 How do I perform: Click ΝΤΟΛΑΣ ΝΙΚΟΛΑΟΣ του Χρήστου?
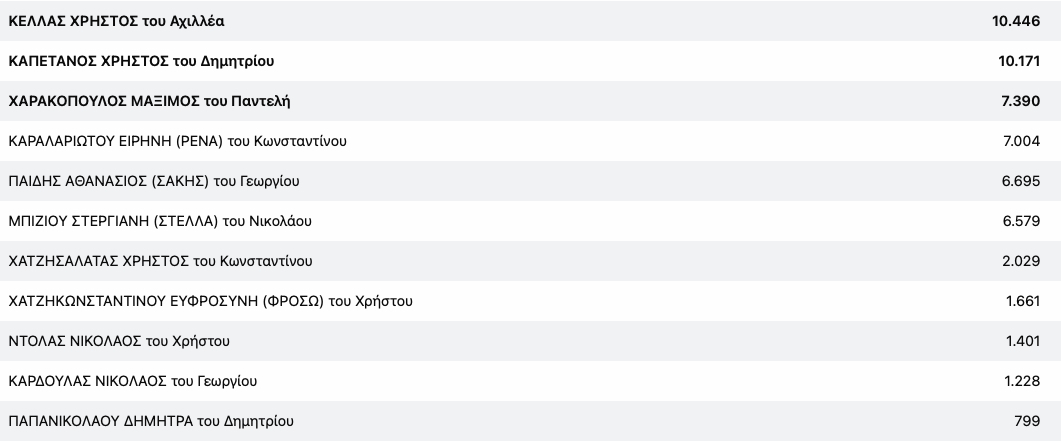[119, 341]
